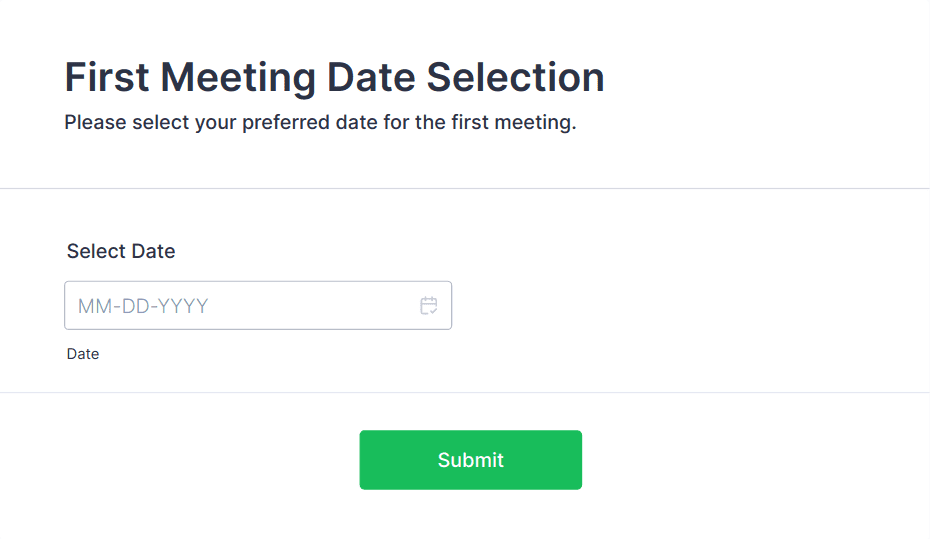930x539 pixels.
Task: Focus the Select Date text box
Action: 240,306
